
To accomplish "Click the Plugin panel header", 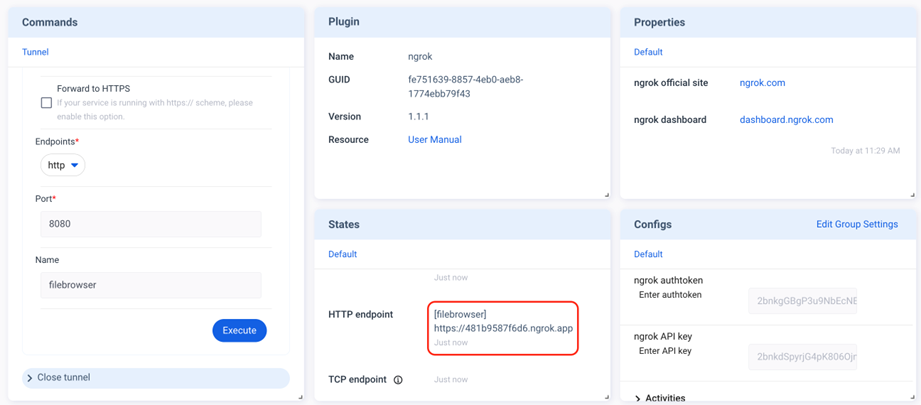I will click(462, 22).
